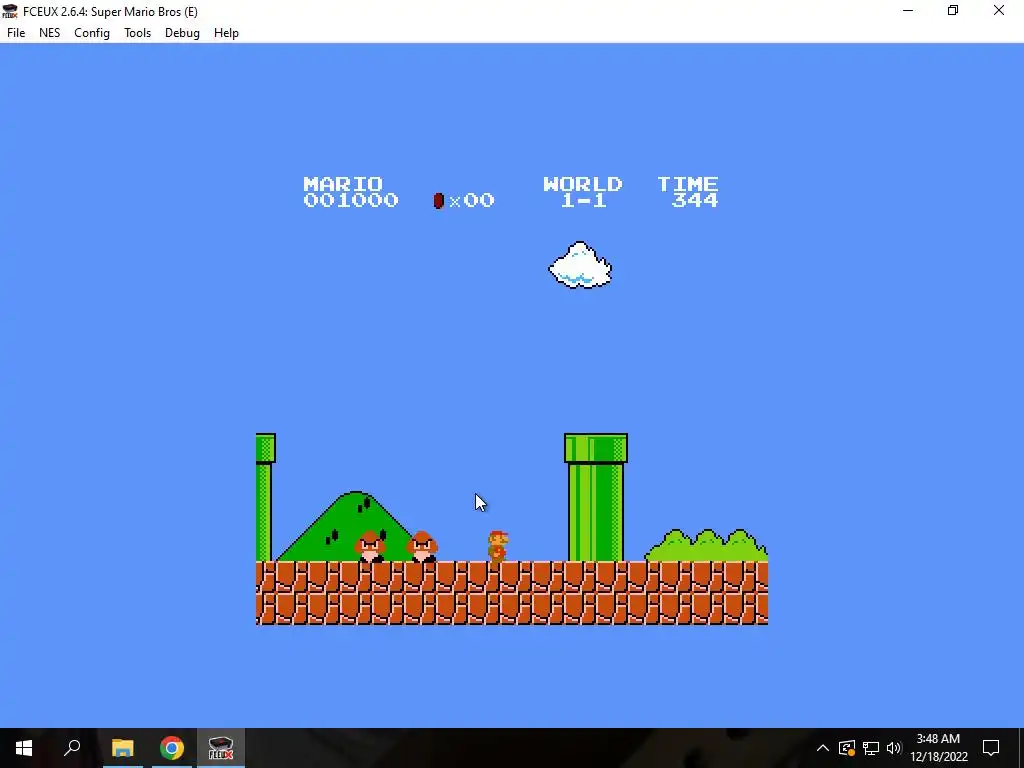Click the security warning tray icon
The image size is (1024, 768).
pyautogui.click(x=847, y=748)
